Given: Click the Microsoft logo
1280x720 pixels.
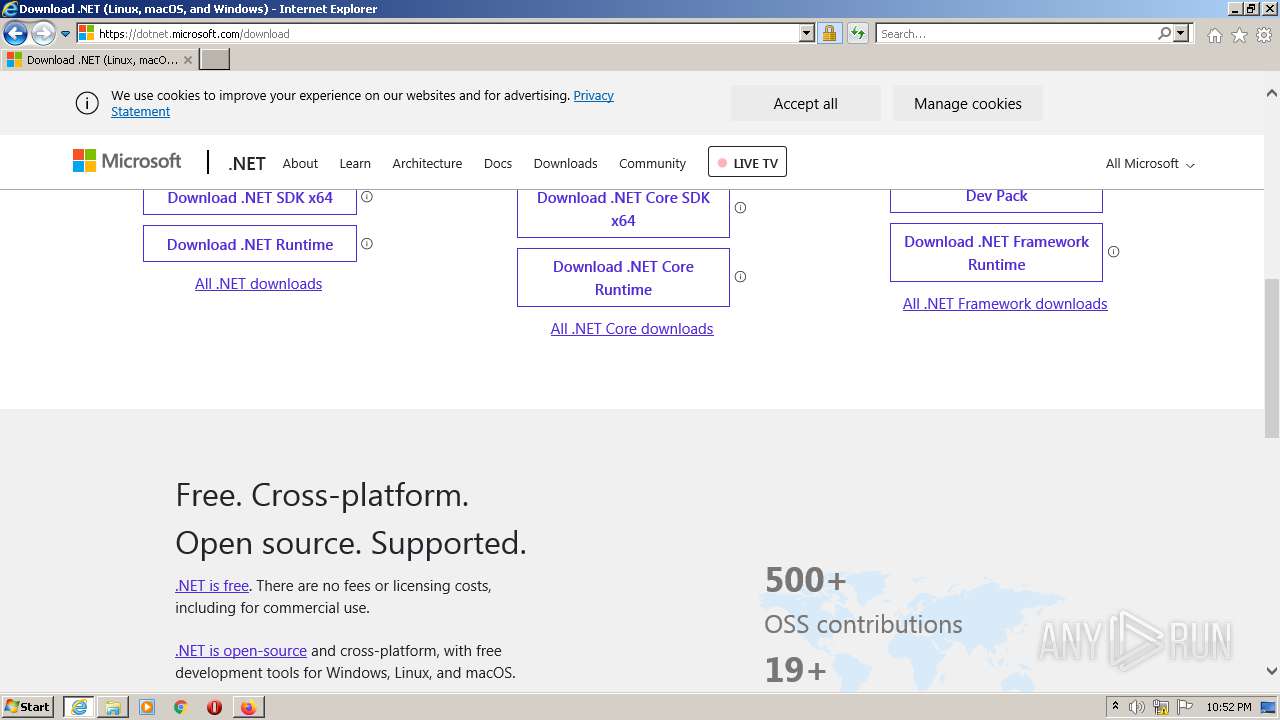Looking at the screenshot, I should coord(127,161).
